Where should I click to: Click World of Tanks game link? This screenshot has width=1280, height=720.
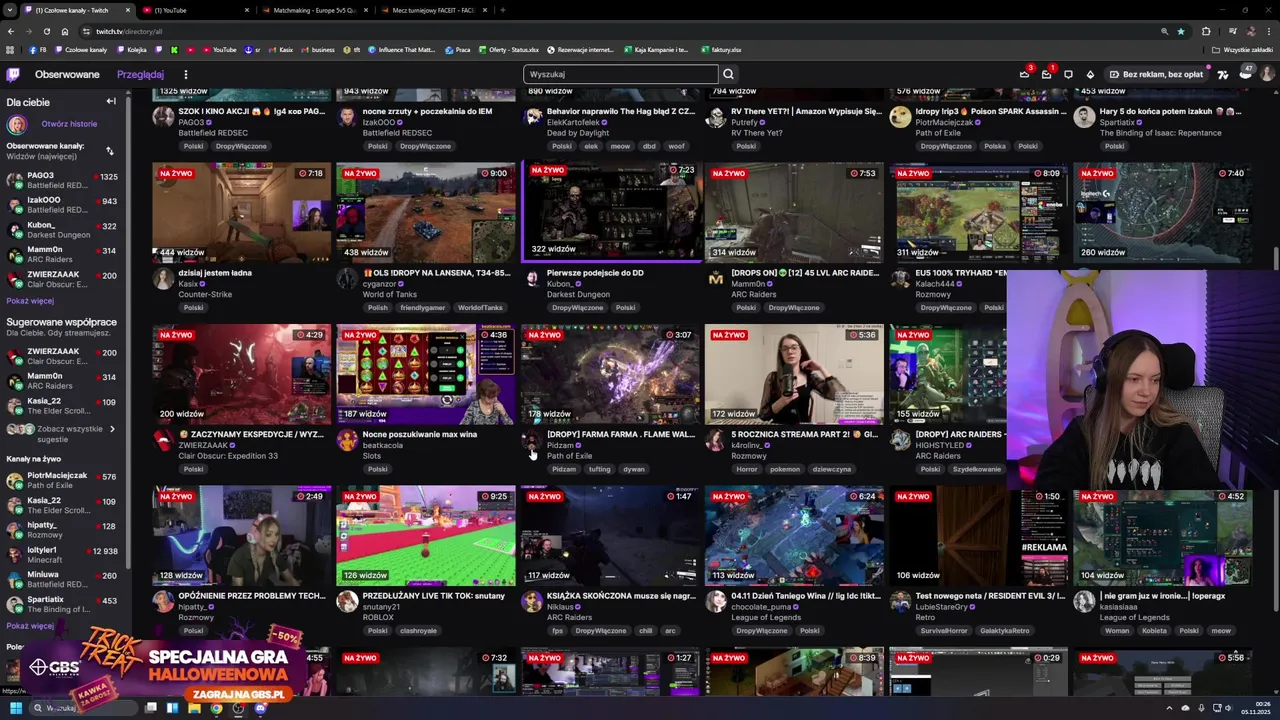pyautogui.click(x=389, y=294)
